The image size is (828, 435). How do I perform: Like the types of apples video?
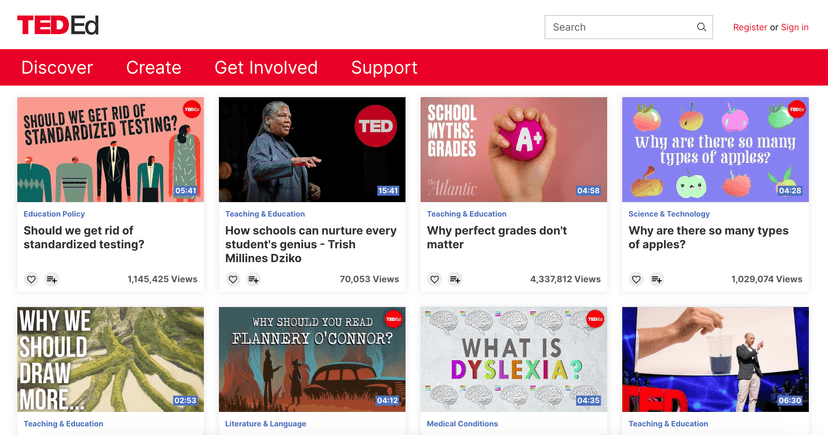pyautogui.click(x=636, y=279)
